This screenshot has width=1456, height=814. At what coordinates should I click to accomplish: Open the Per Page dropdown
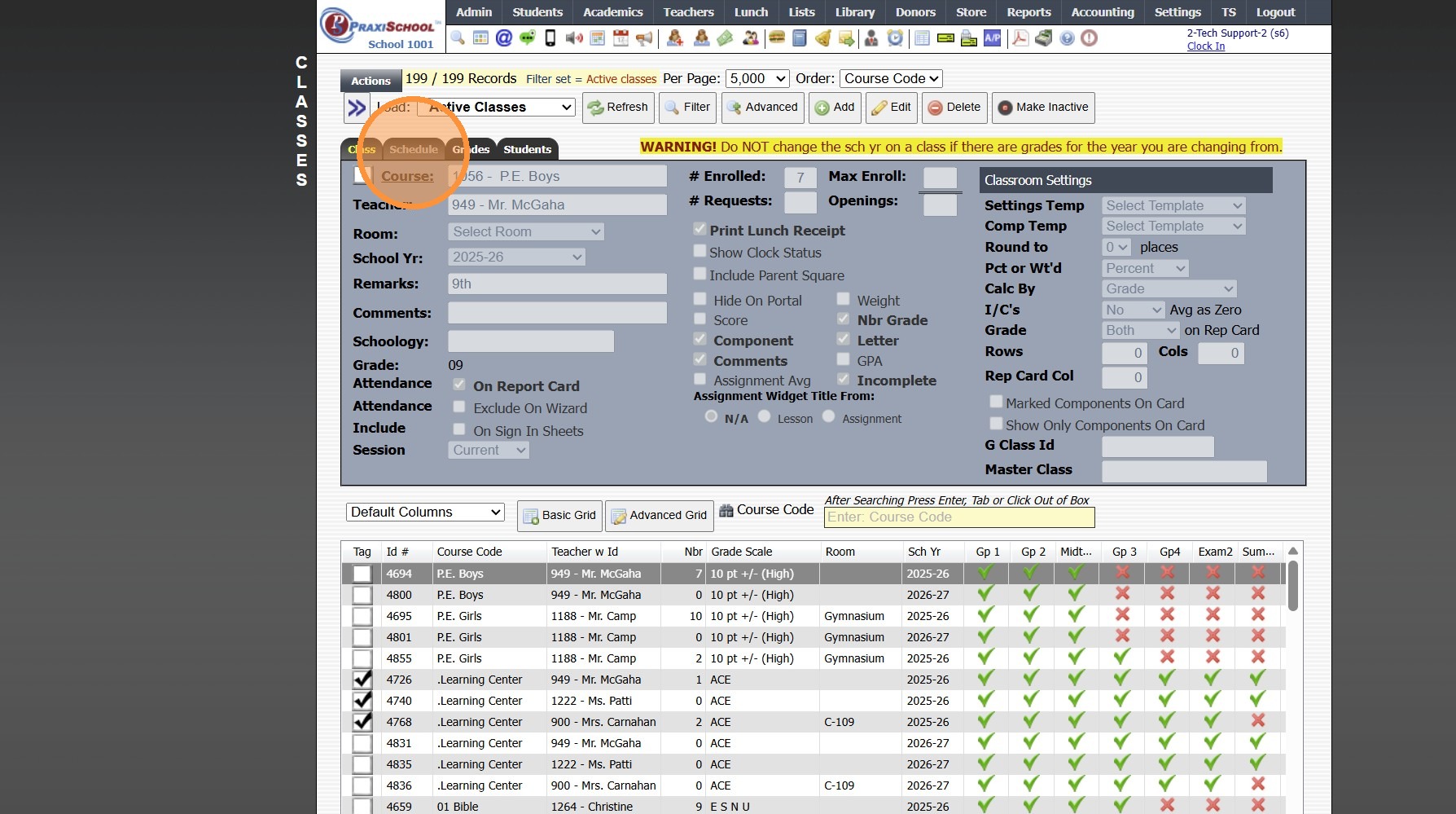[757, 79]
